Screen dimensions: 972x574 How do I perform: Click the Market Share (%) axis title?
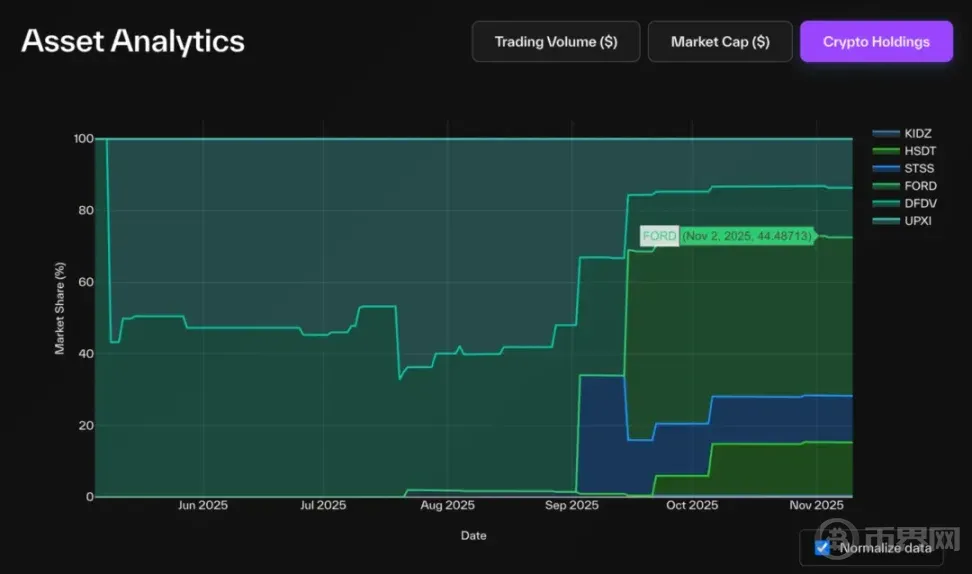pos(60,309)
